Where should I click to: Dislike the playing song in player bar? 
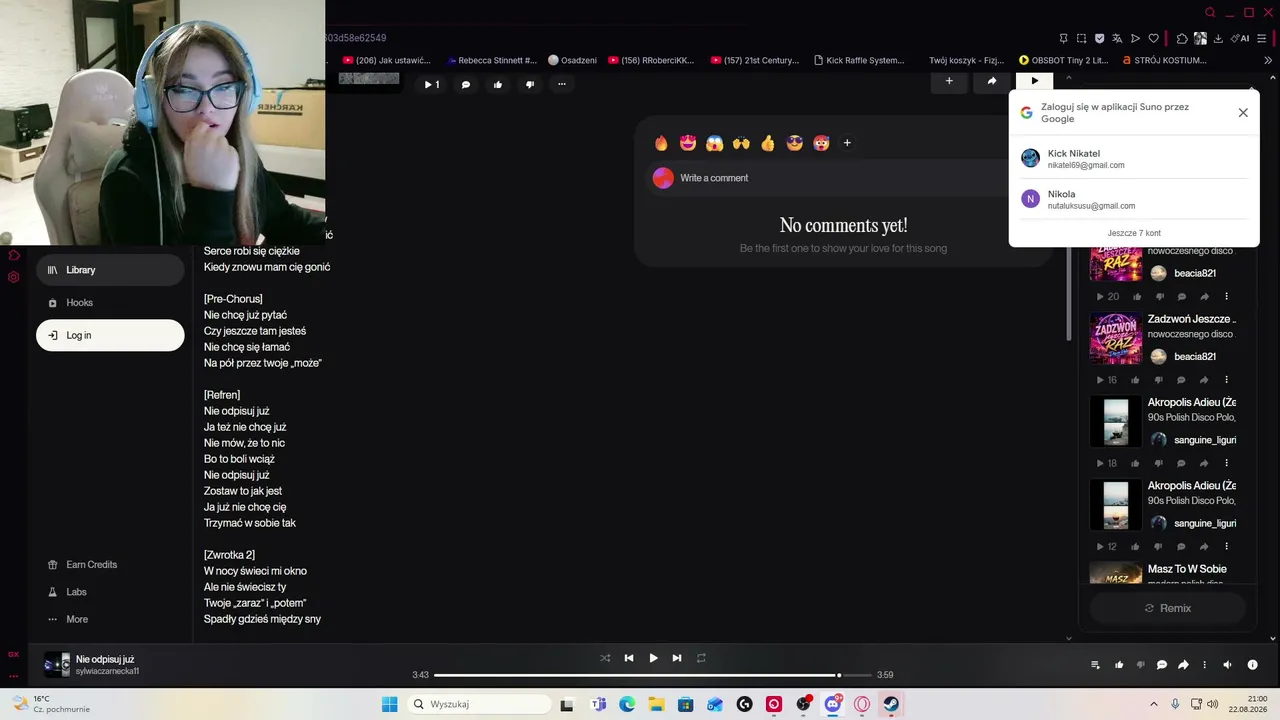click(1140, 665)
